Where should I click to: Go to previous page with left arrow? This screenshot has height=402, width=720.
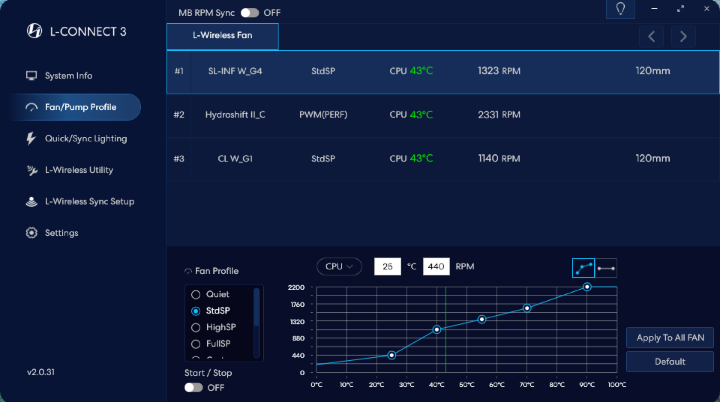click(x=651, y=36)
